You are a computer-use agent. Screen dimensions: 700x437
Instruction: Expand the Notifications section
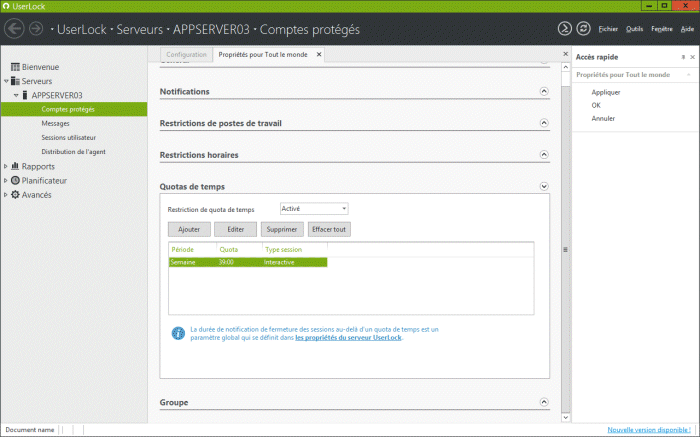544,91
